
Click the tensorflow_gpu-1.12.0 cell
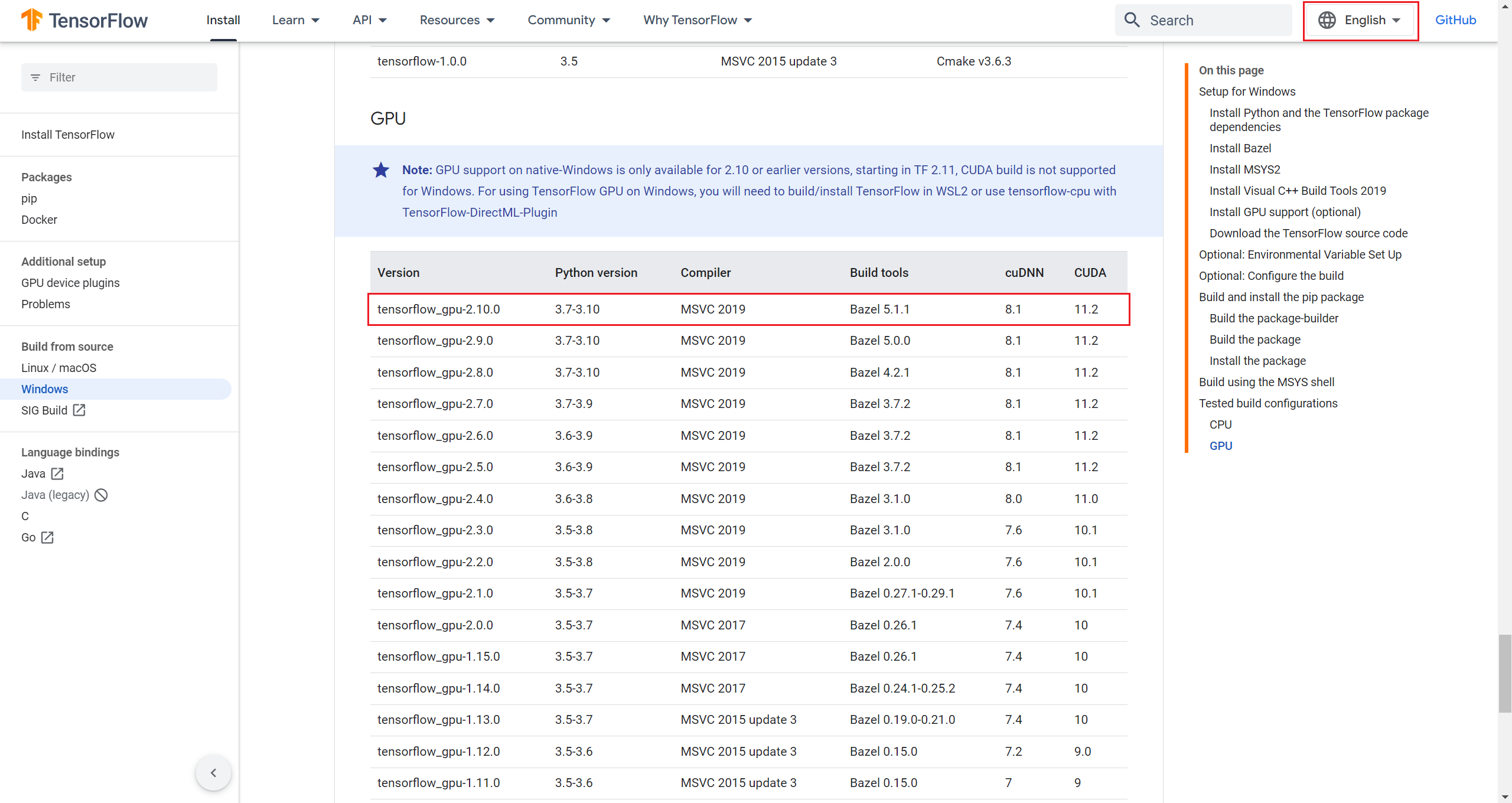pyautogui.click(x=438, y=752)
